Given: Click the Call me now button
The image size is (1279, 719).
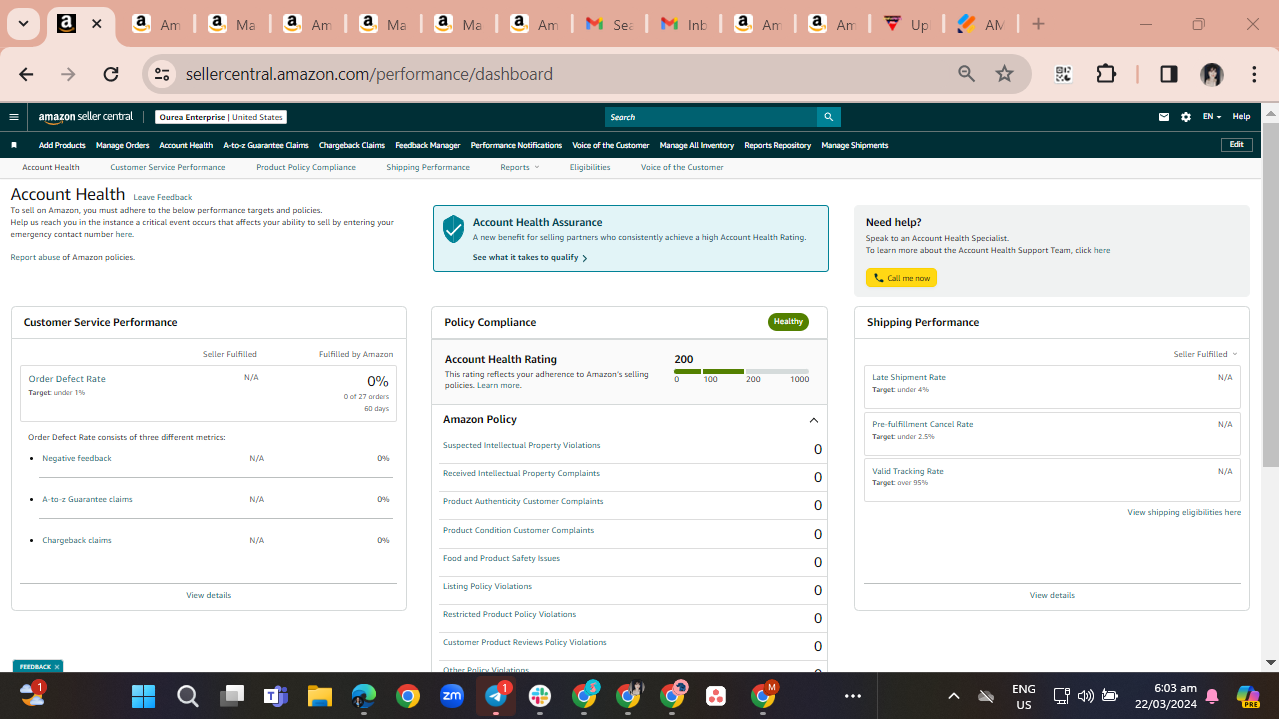Looking at the screenshot, I should (x=901, y=278).
